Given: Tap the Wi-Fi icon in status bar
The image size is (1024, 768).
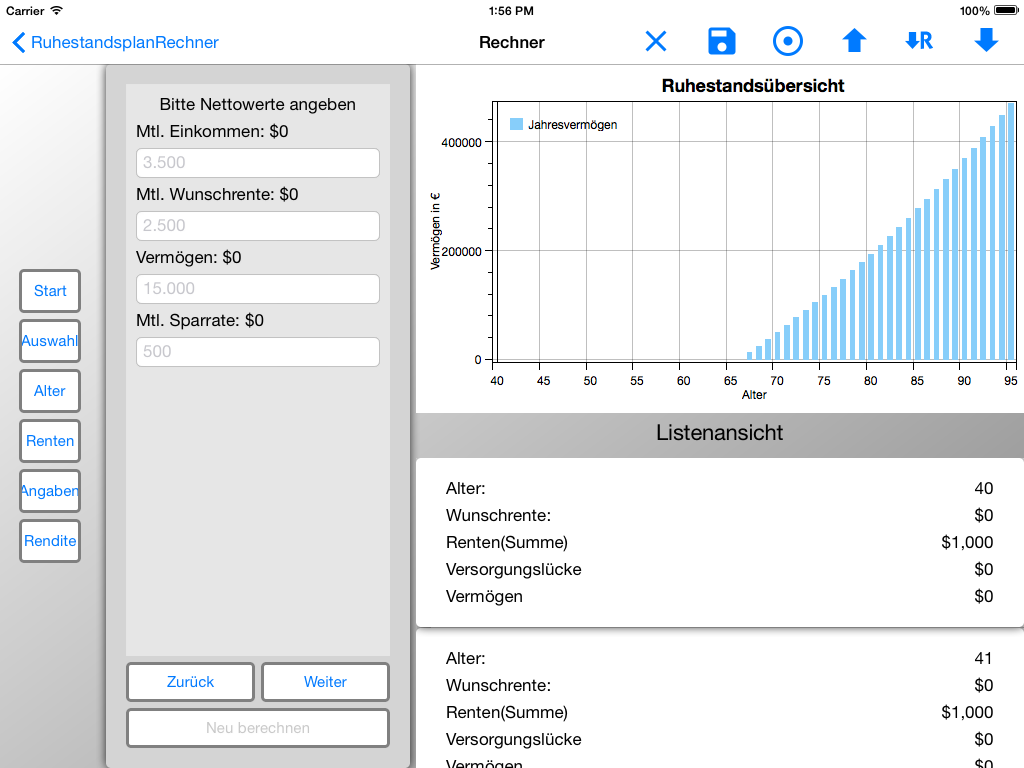Looking at the screenshot, I should point(57,10).
